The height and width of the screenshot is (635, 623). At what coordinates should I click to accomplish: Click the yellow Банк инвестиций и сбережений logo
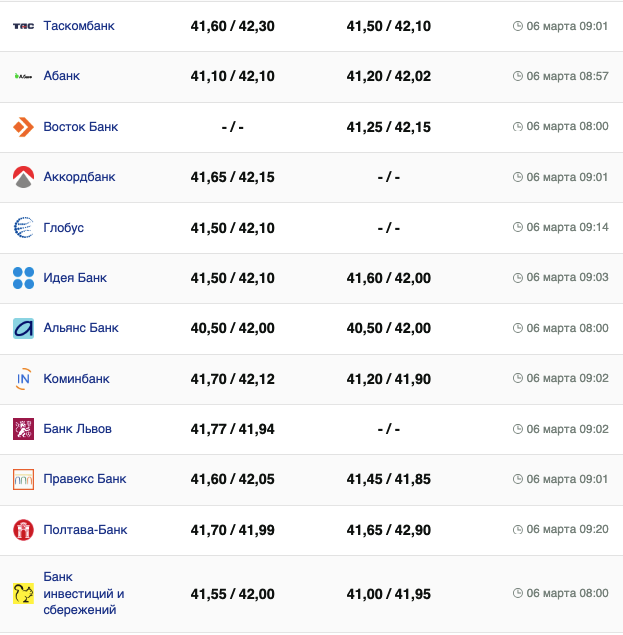pos(23,594)
